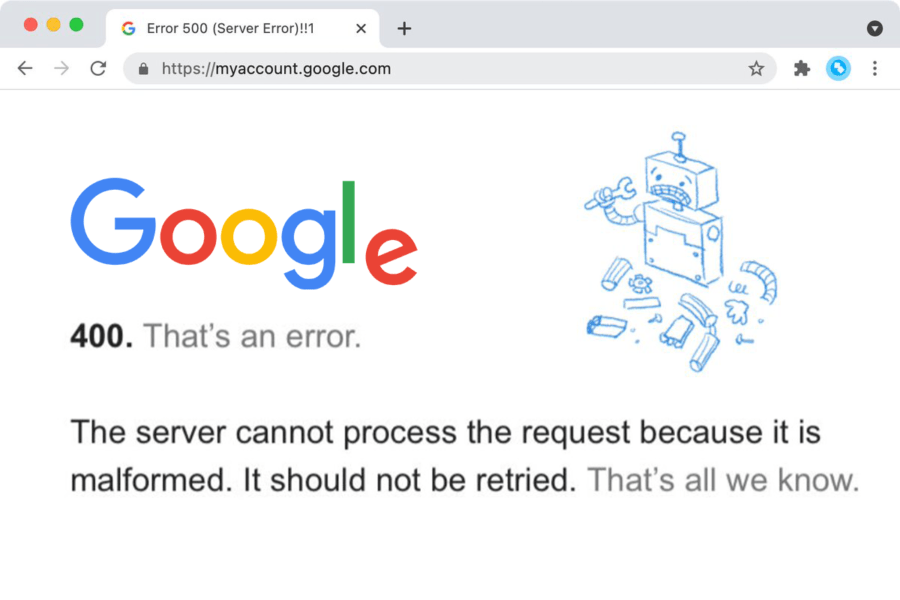The height and width of the screenshot is (600, 900).
Task: Click the forward navigation arrow
Action: (61, 68)
